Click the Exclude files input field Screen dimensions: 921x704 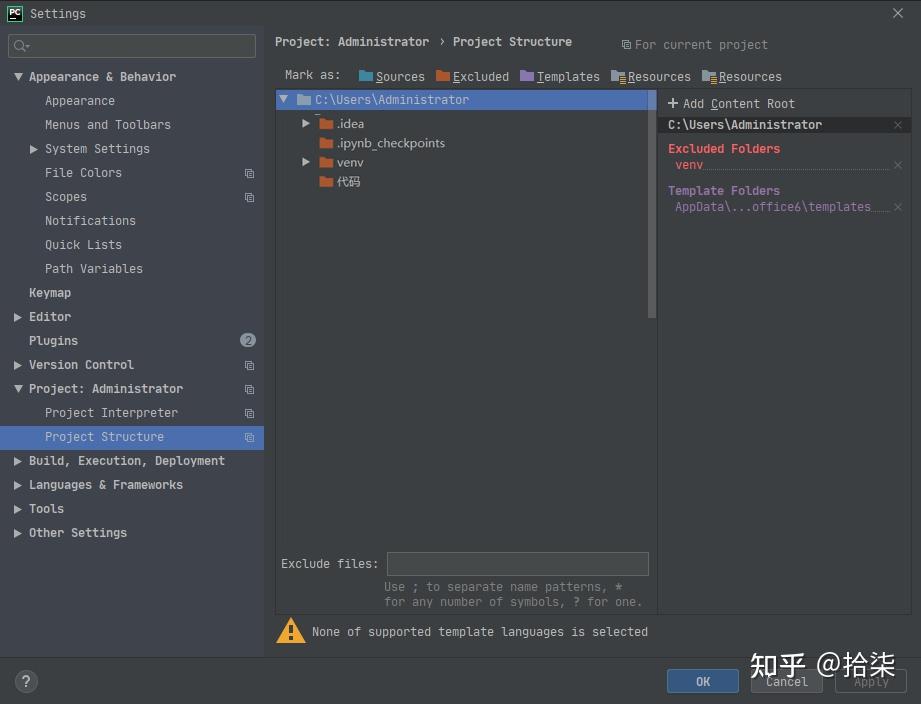click(x=517, y=564)
